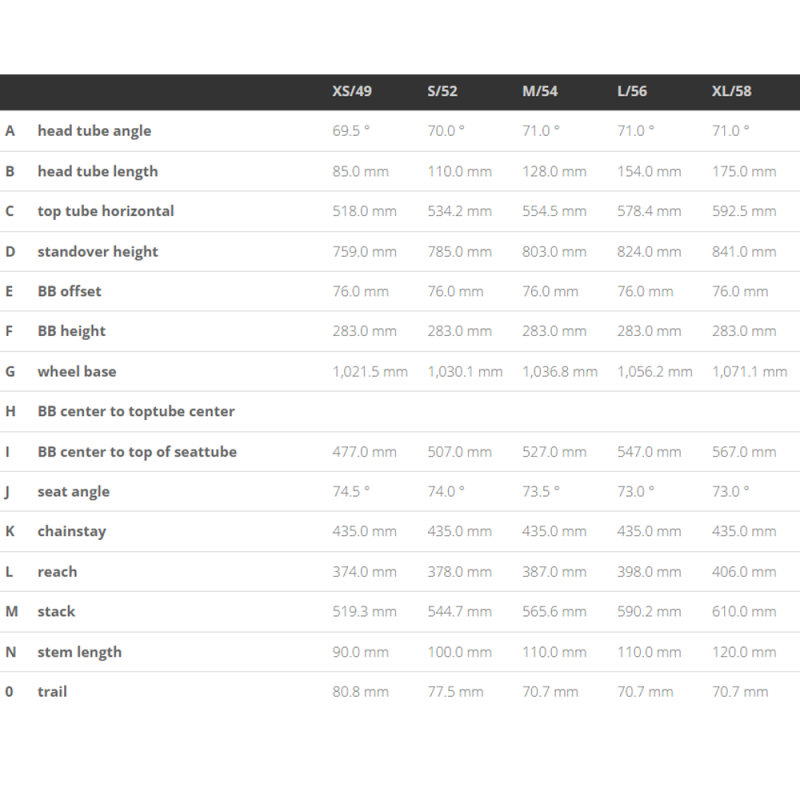Select the 406.0 mm reach value
The image size is (800, 800).
pos(744,571)
